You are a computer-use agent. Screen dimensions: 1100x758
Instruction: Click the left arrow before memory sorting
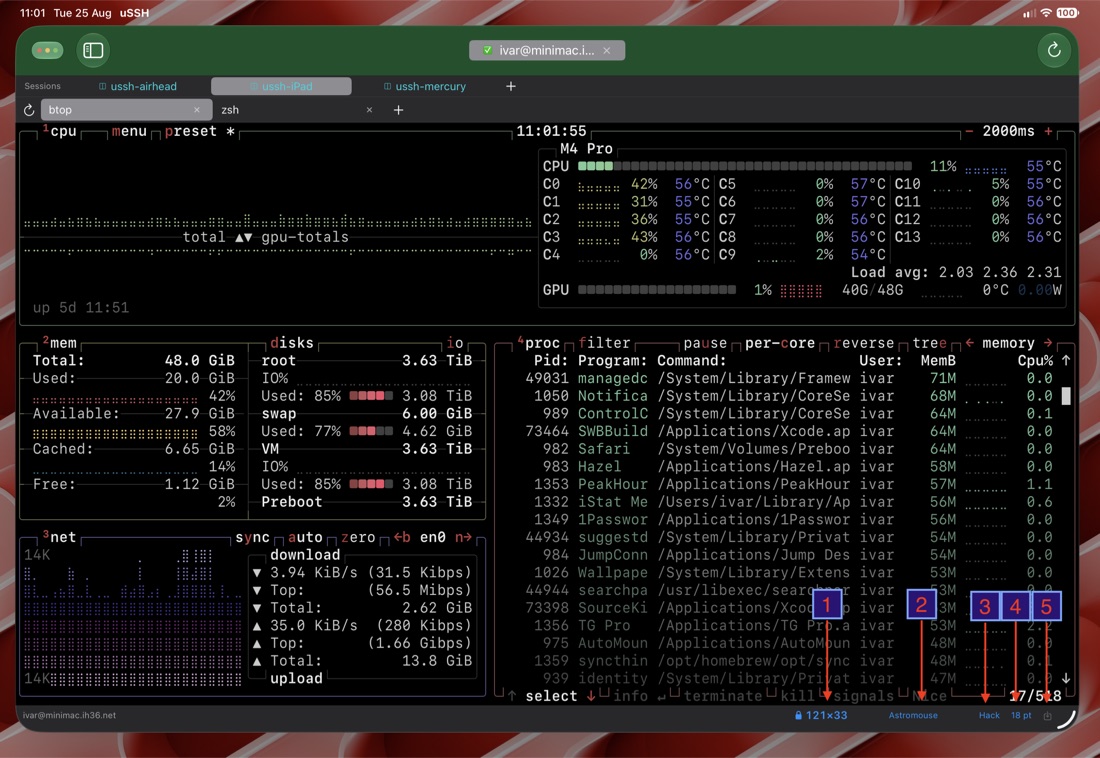[969, 343]
